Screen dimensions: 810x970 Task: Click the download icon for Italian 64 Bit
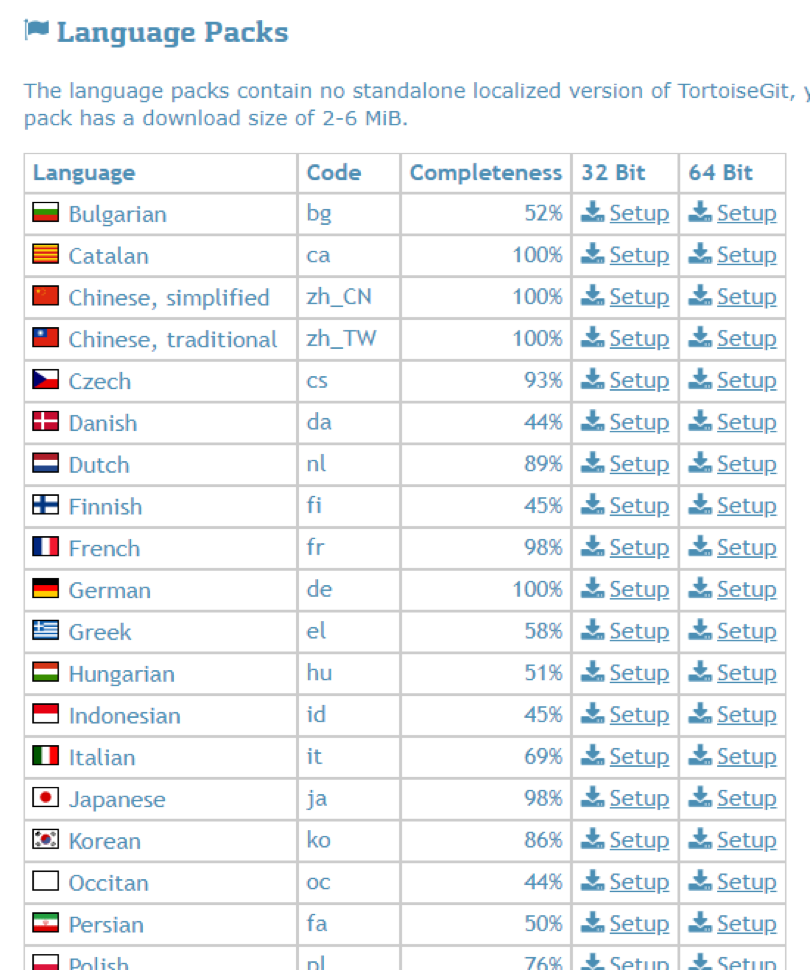(700, 755)
